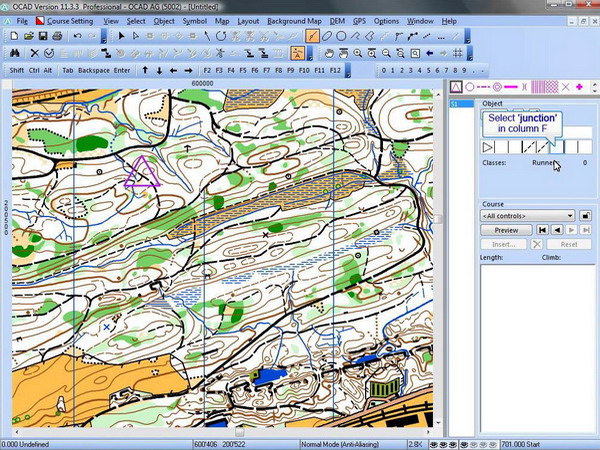Select the binoculars Find icon
The image size is (600, 450).
(15, 53)
